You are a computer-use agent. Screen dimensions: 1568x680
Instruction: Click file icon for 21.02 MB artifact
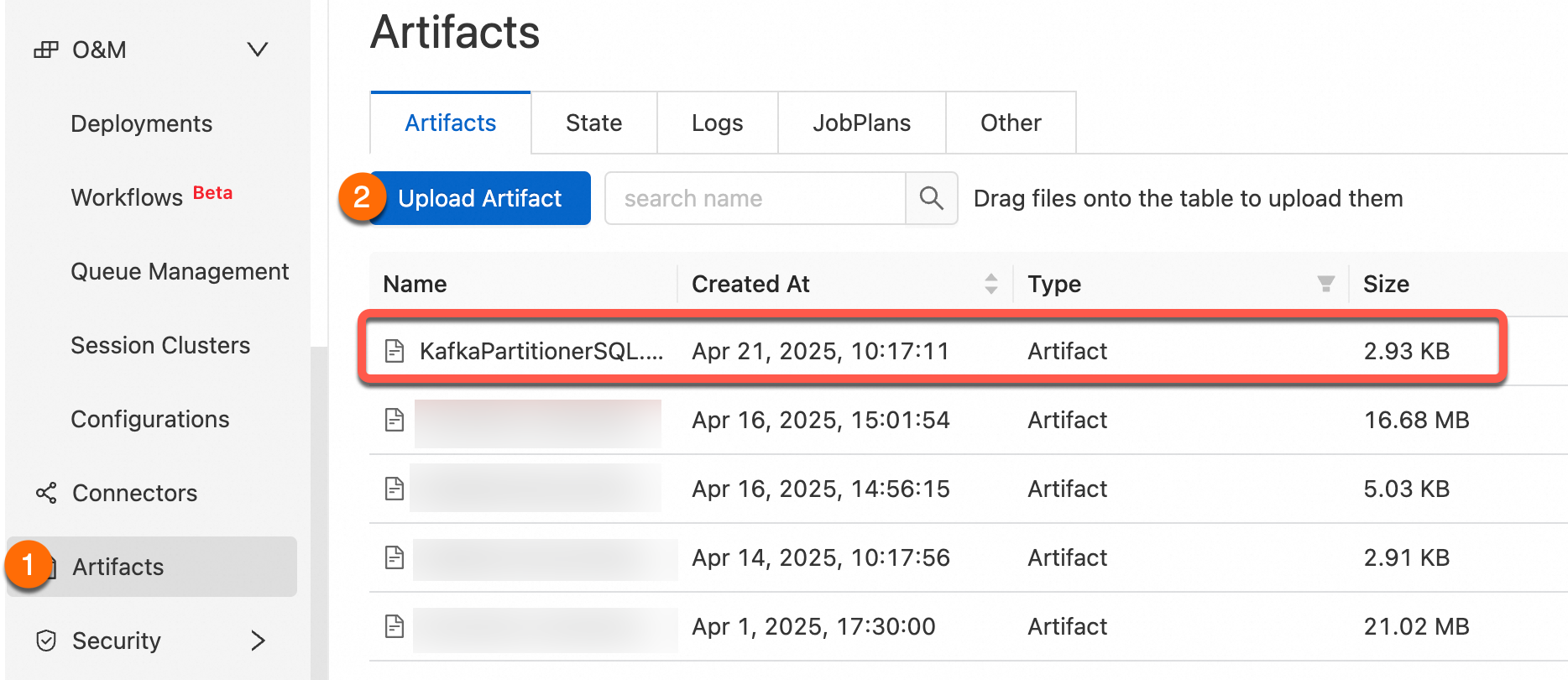(395, 626)
